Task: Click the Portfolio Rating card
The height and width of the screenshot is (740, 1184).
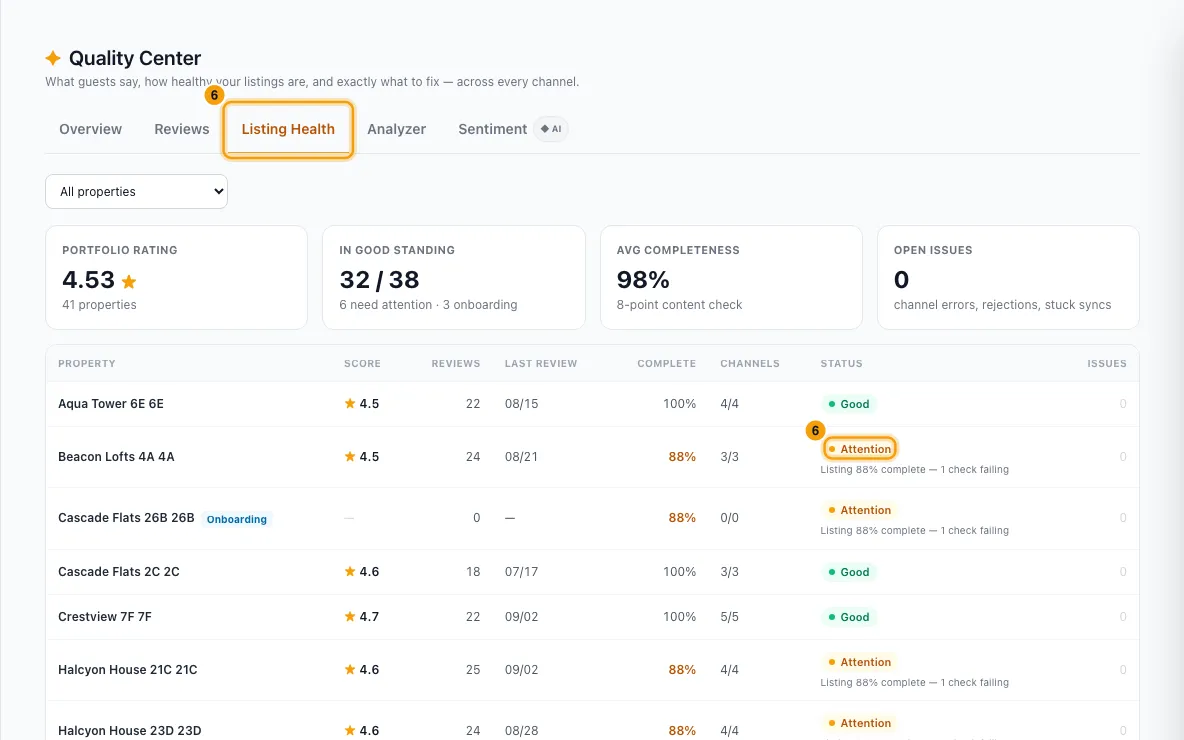Action: pos(176,277)
